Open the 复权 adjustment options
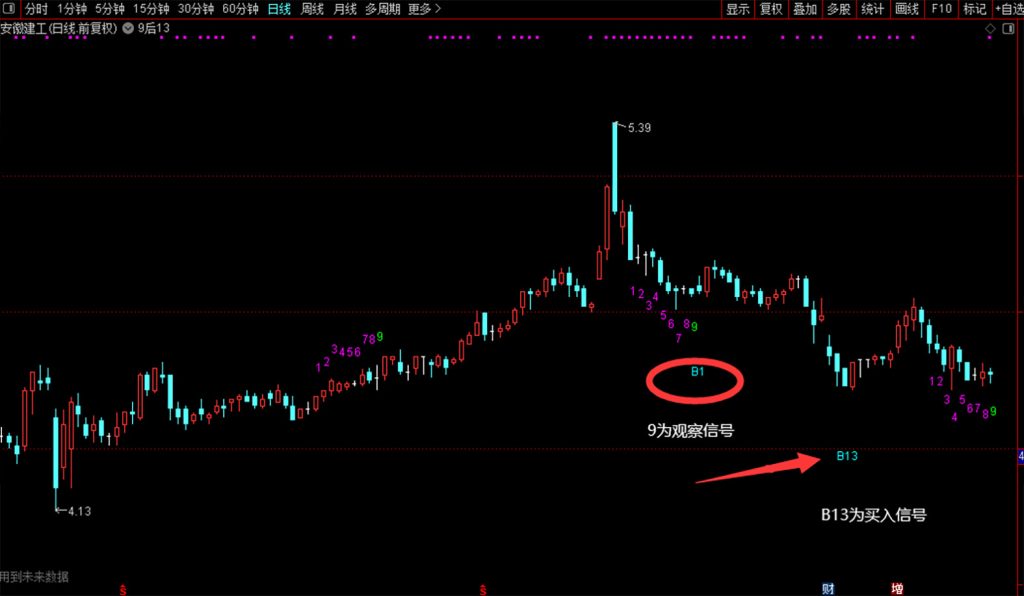This screenshot has width=1024, height=596. 771,9
